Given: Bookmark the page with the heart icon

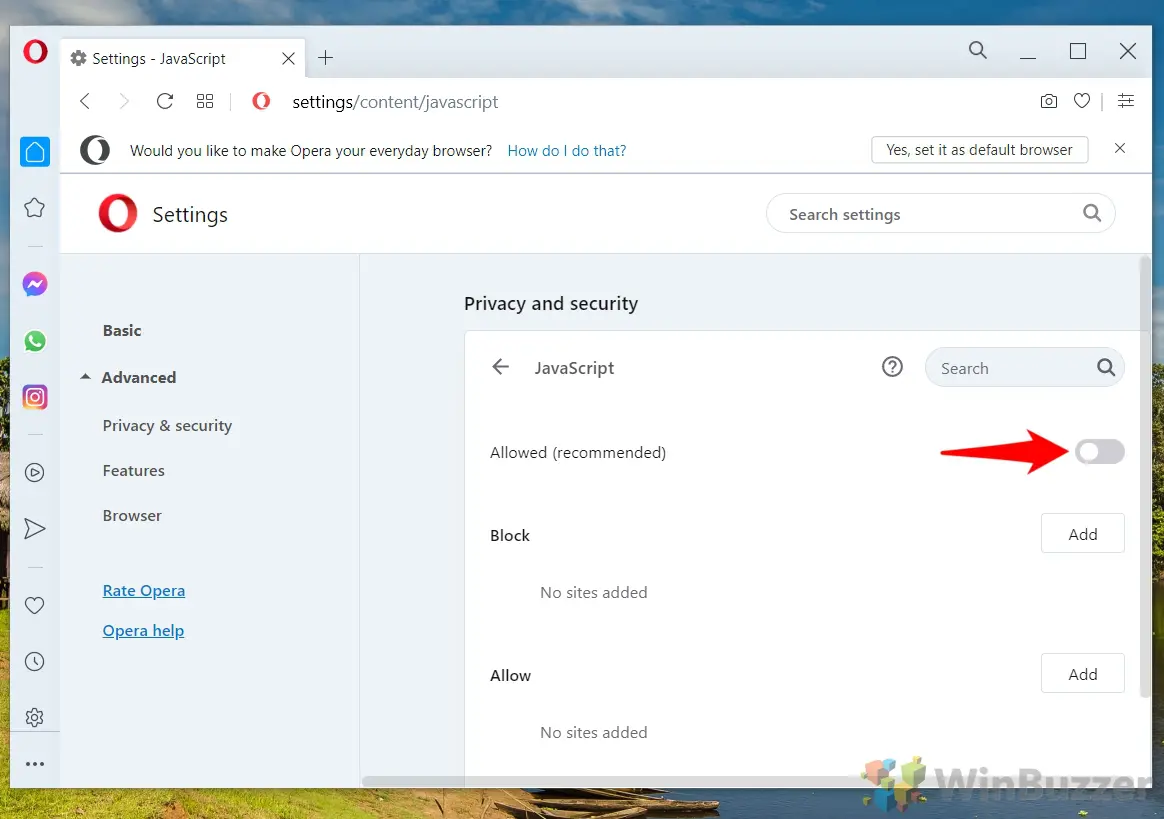Looking at the screenshot, I should [x=1082, y=101].
